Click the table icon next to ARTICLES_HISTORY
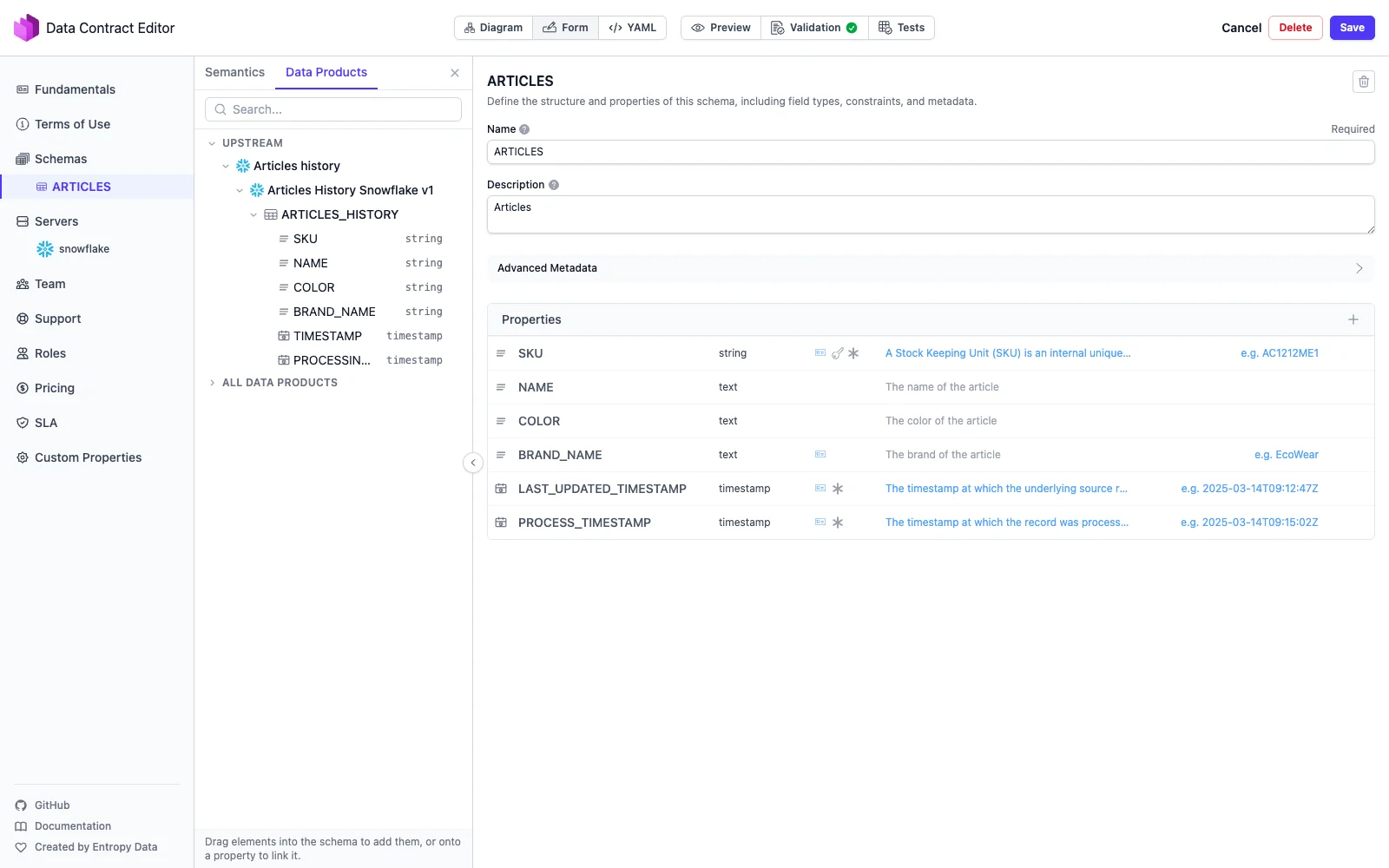This screenshot has width=1389, height=868. click(271, 214)
